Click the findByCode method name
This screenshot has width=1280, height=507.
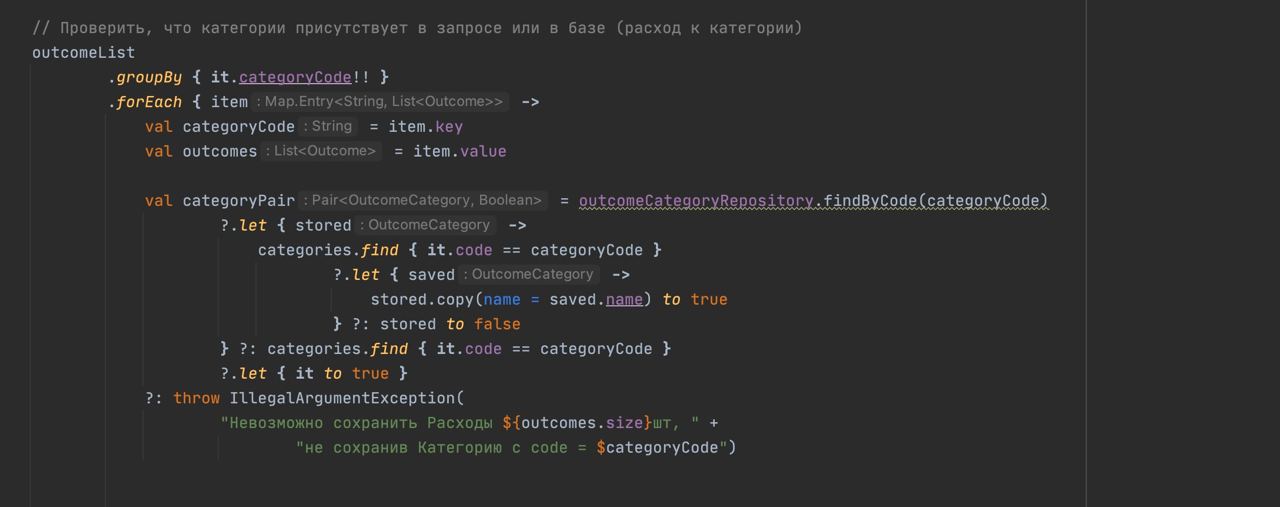pyautogui.click(x=870, y=201)
